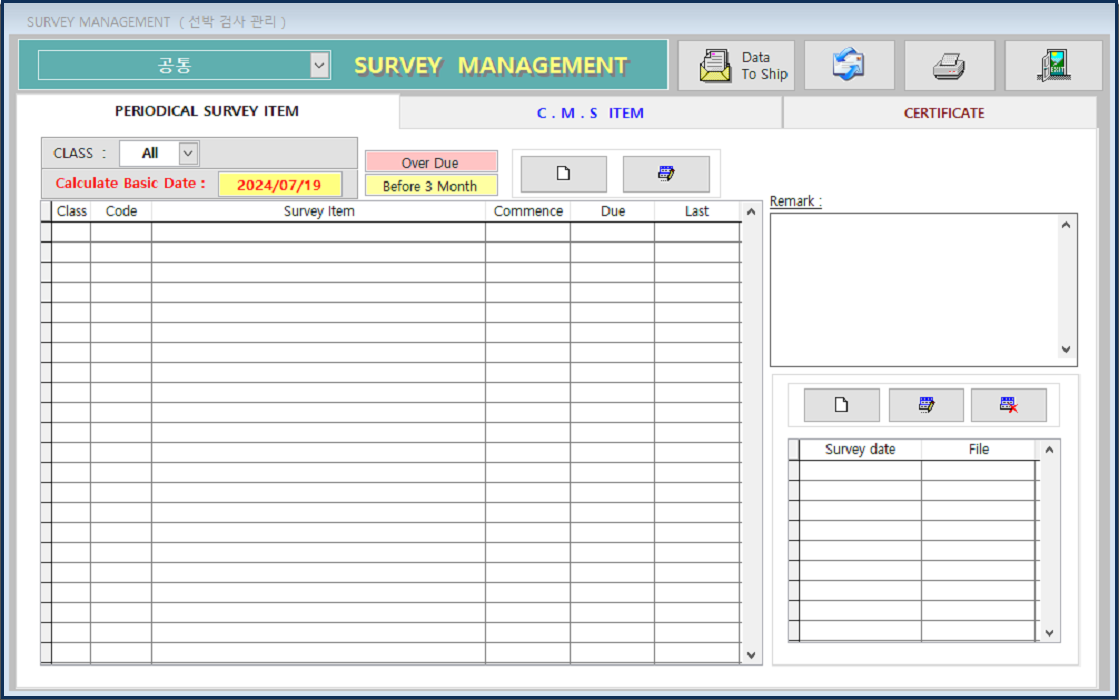
Task: Select the Over Due pink legend
Action: point(430,163)
